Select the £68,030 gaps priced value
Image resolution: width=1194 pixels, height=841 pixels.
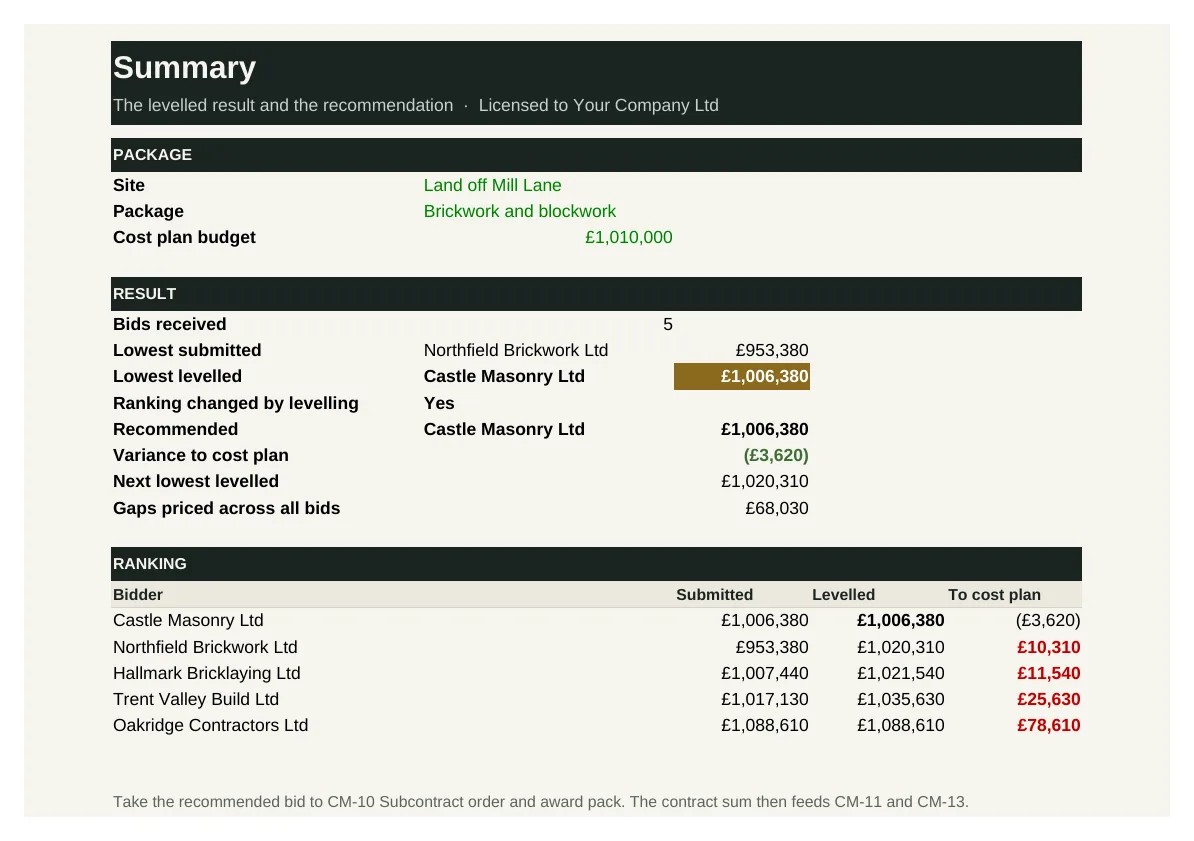(x=777, y=508)
